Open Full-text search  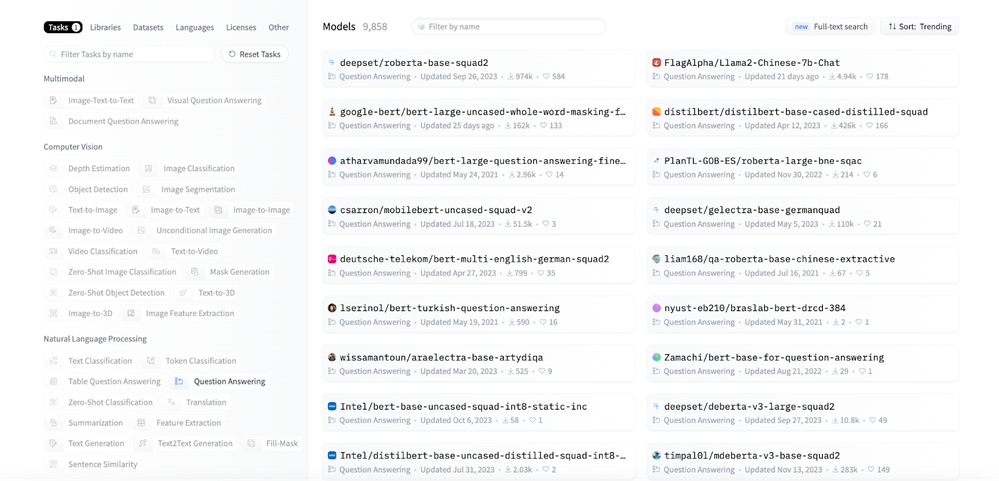pyautogui.click(x=830, y=27)
